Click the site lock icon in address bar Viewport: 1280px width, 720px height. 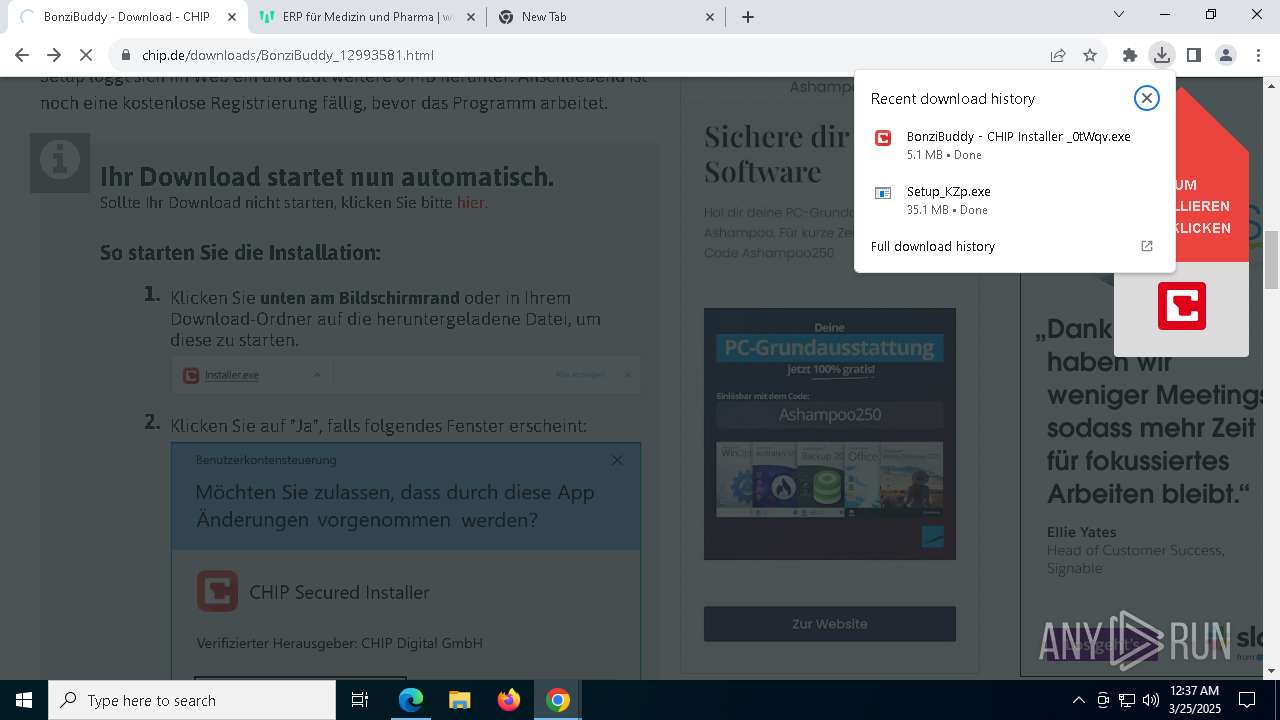125,55
